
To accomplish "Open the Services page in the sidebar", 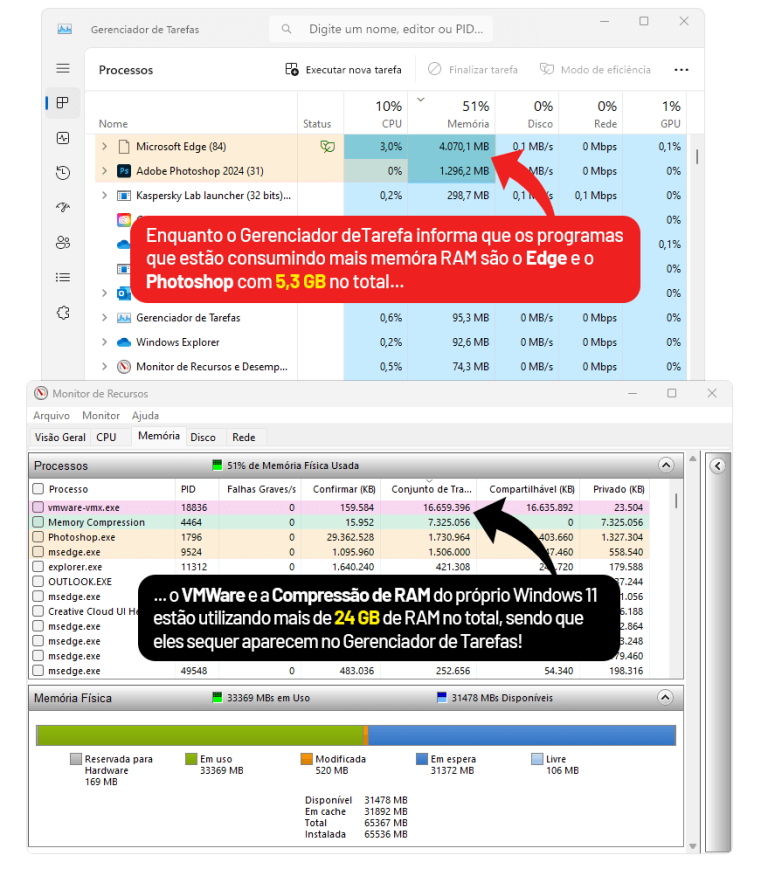I will point(63,312).
